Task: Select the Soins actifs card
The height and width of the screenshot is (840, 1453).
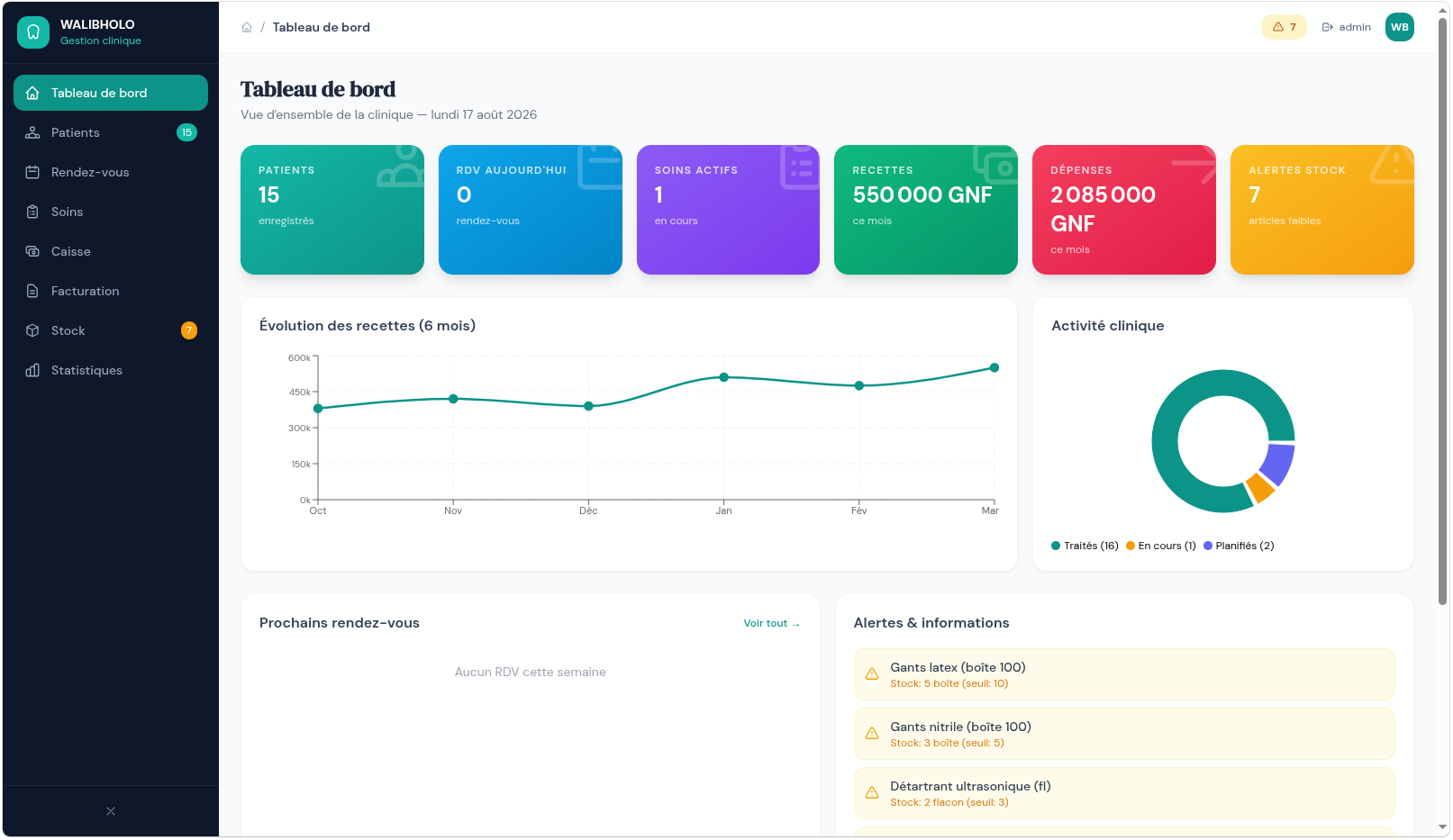Action: click(728, 210)
